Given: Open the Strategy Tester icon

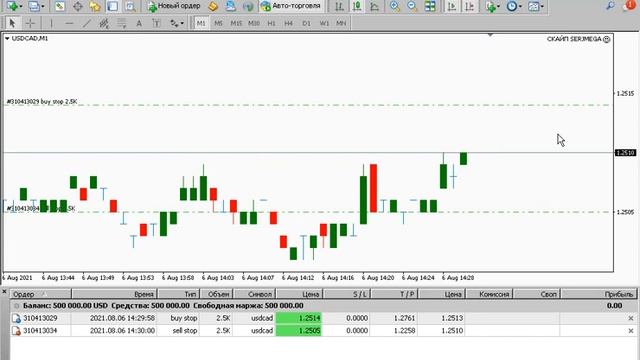Looking at the screenshot, I should [x=130, y=6].
